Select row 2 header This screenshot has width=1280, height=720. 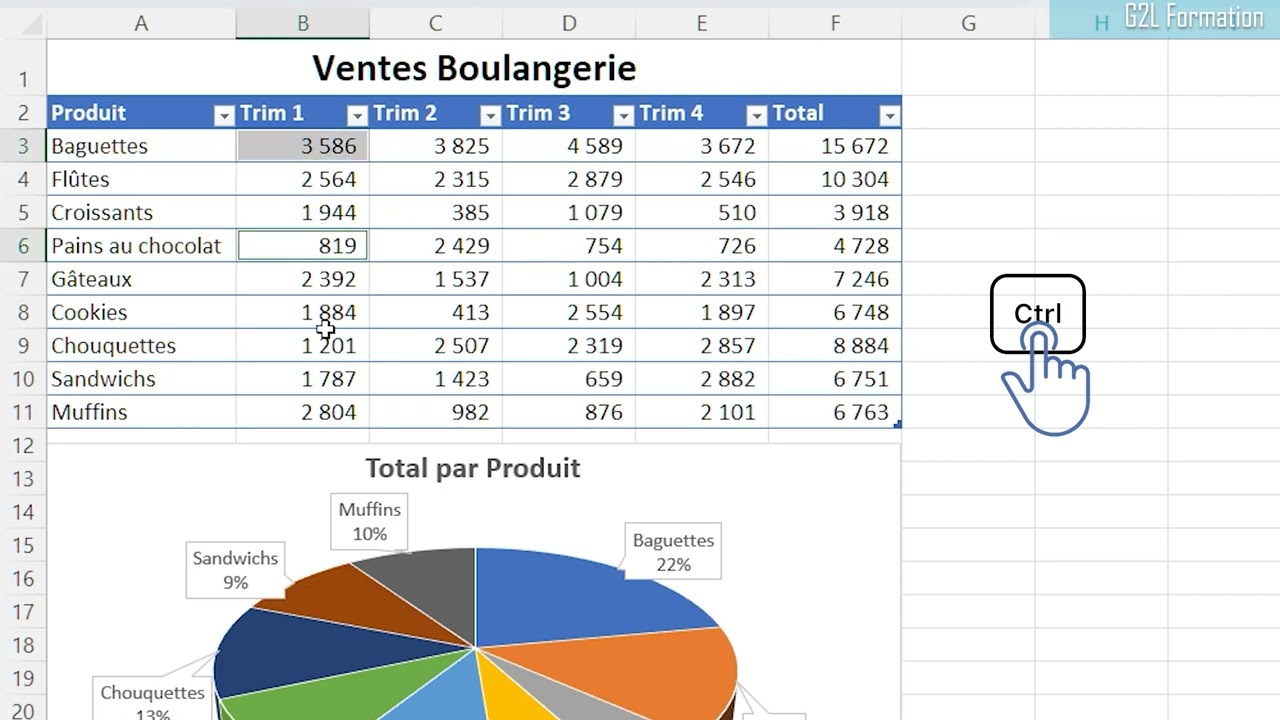tap(23, 113)
